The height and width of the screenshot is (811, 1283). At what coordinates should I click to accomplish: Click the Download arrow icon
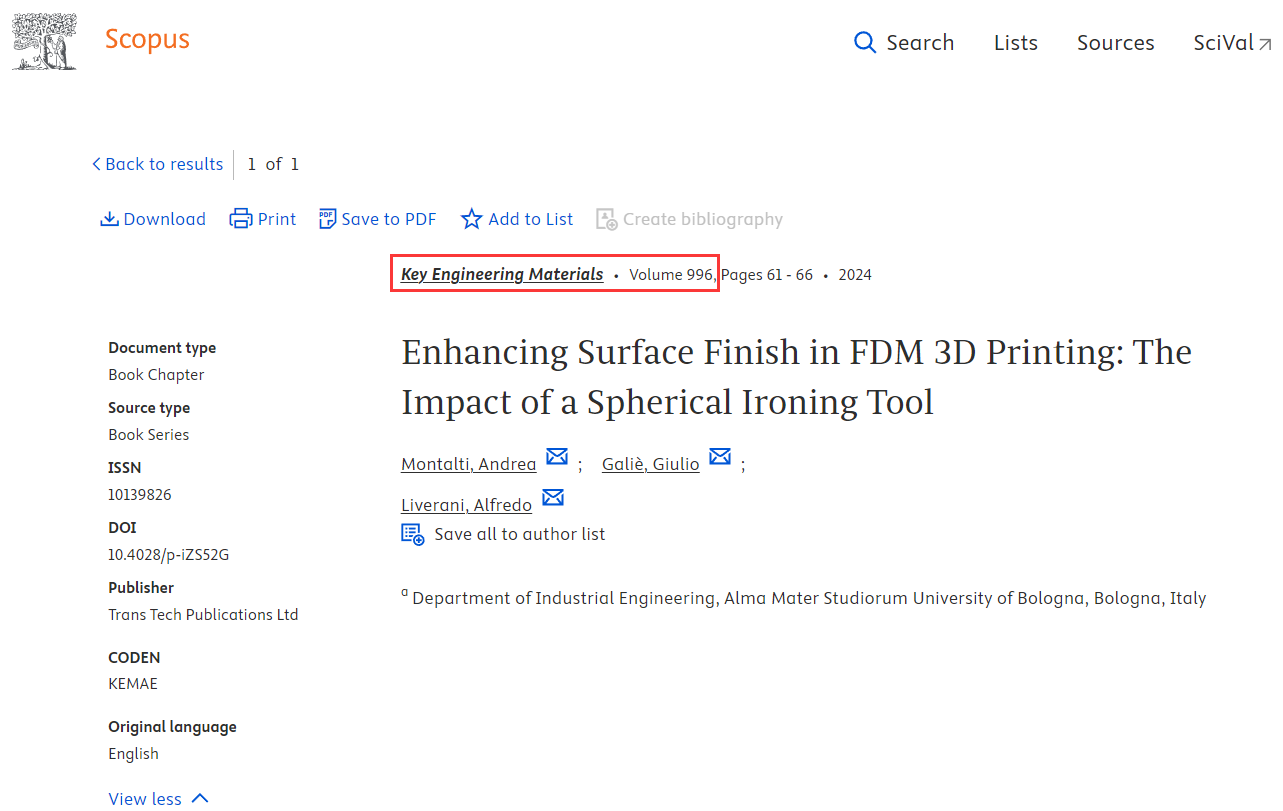[110, 219]
